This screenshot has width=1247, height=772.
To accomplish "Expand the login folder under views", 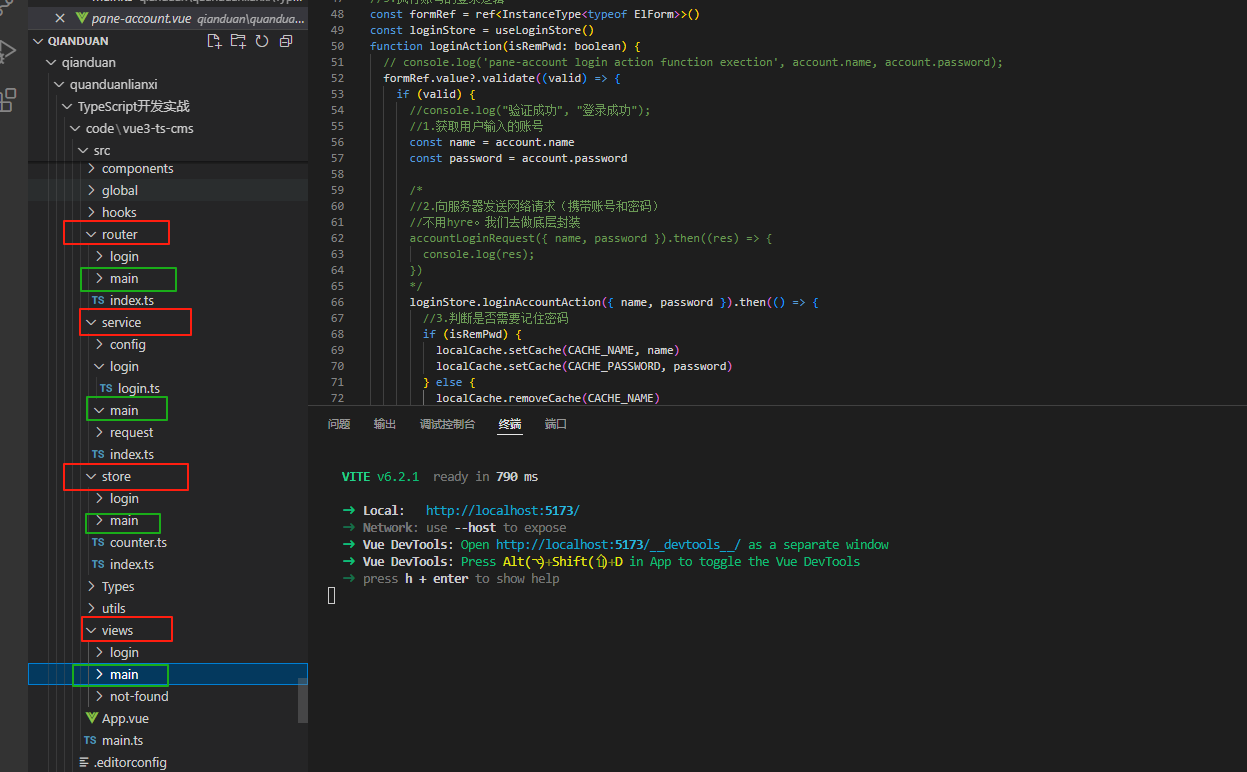I will point(100,652).
